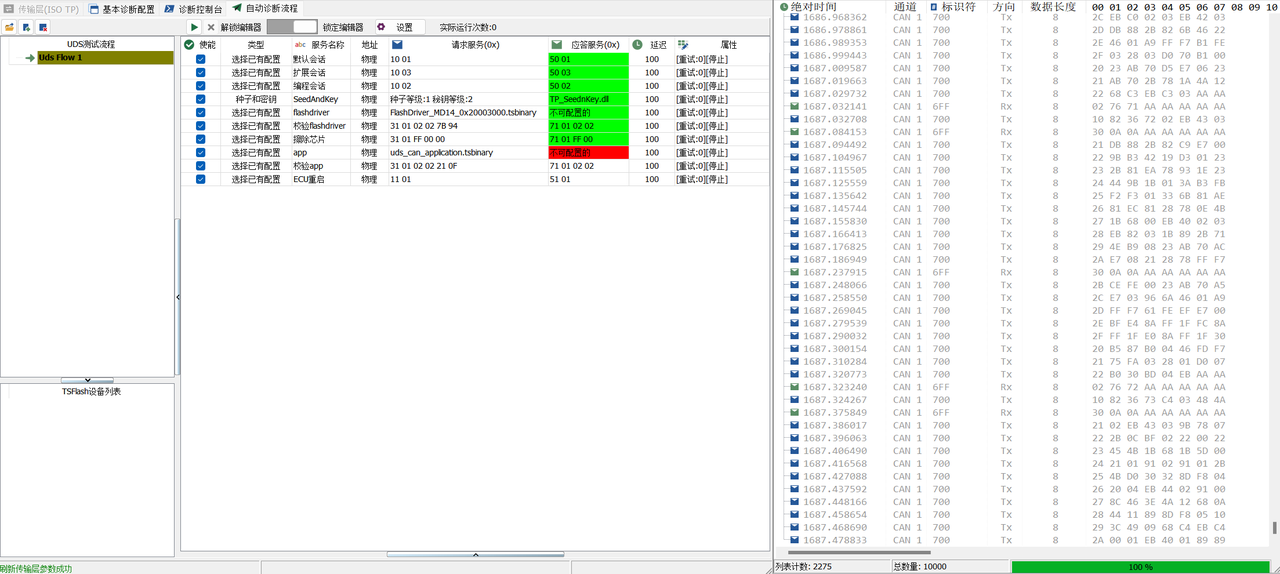Click TP_SeednKey.dll response cell
Viewport: 1280px width, 574px height.
(x=588, y=99)
